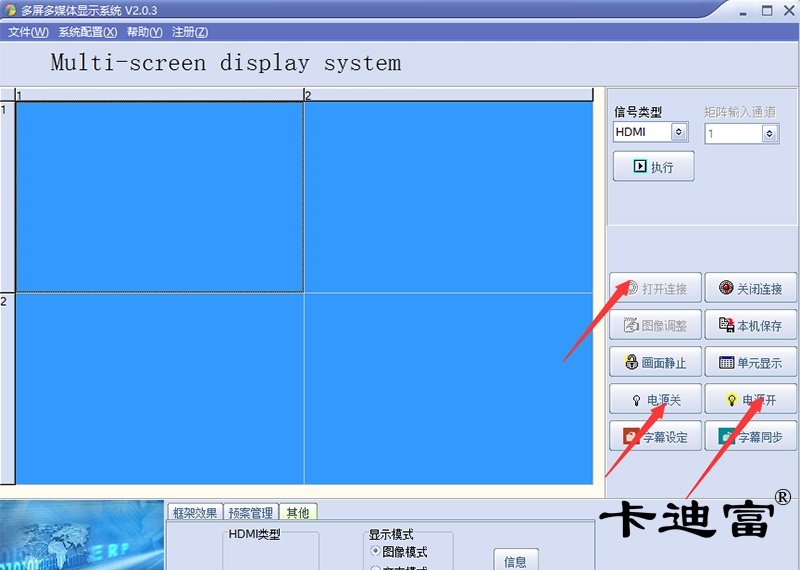Open 字幕设定 subtitle settings

tap(656, 436)
